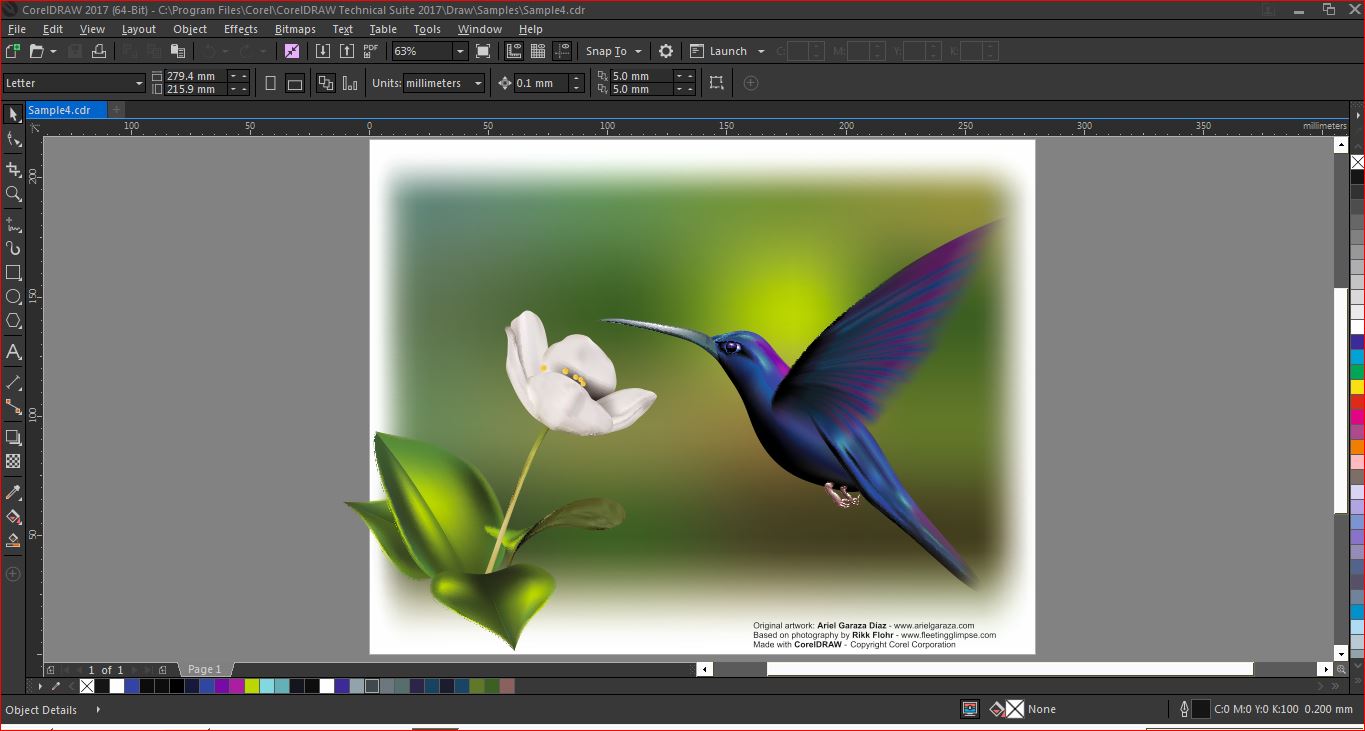Select the Page 1 tab
This screenshot has height=731, width=1365.
click(x=205, y=669)
